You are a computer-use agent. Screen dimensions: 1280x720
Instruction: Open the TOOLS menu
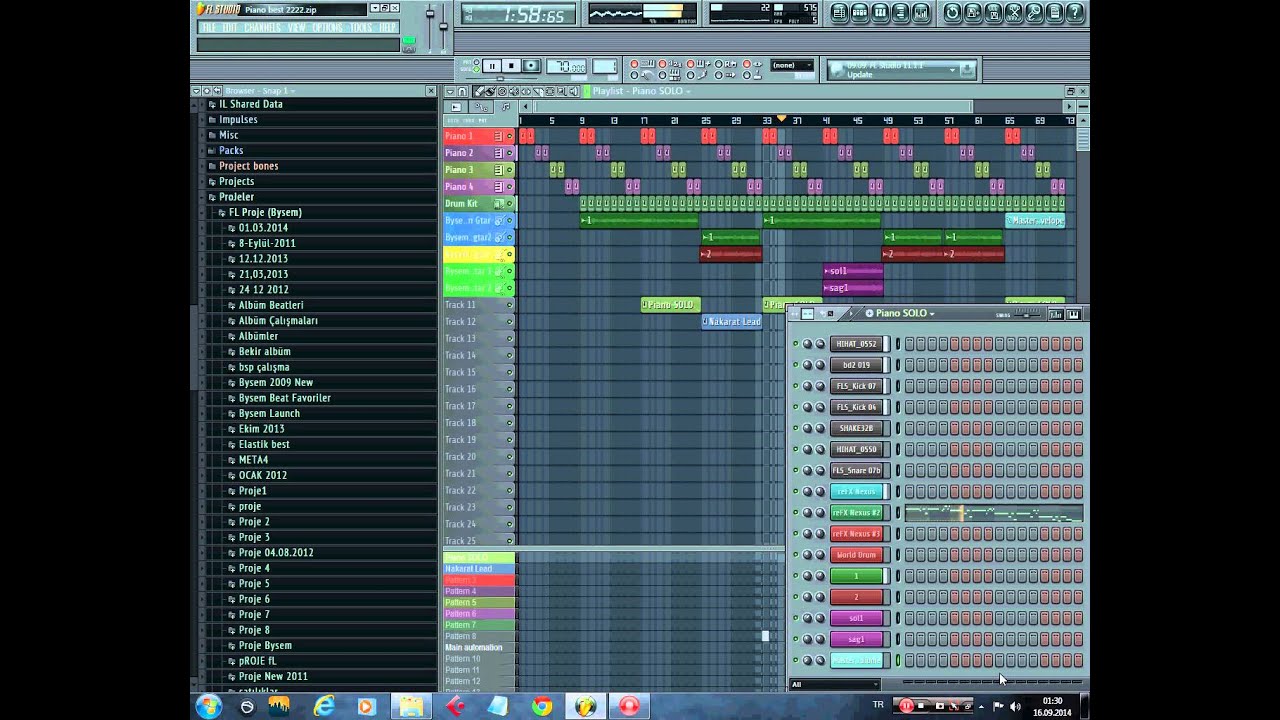(361, 27)
